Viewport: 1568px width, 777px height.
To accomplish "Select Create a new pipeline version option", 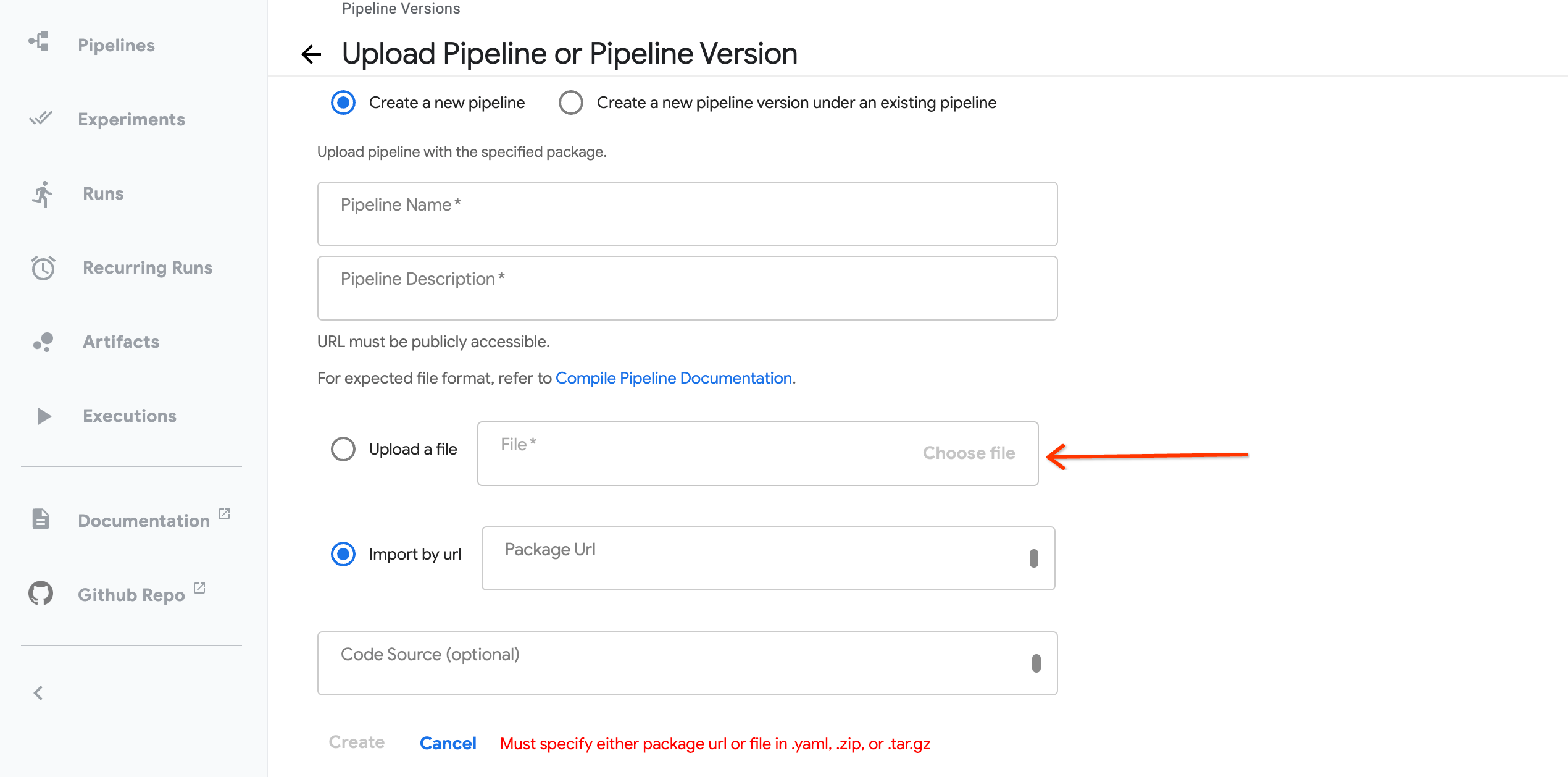I will tap(570, 103).
